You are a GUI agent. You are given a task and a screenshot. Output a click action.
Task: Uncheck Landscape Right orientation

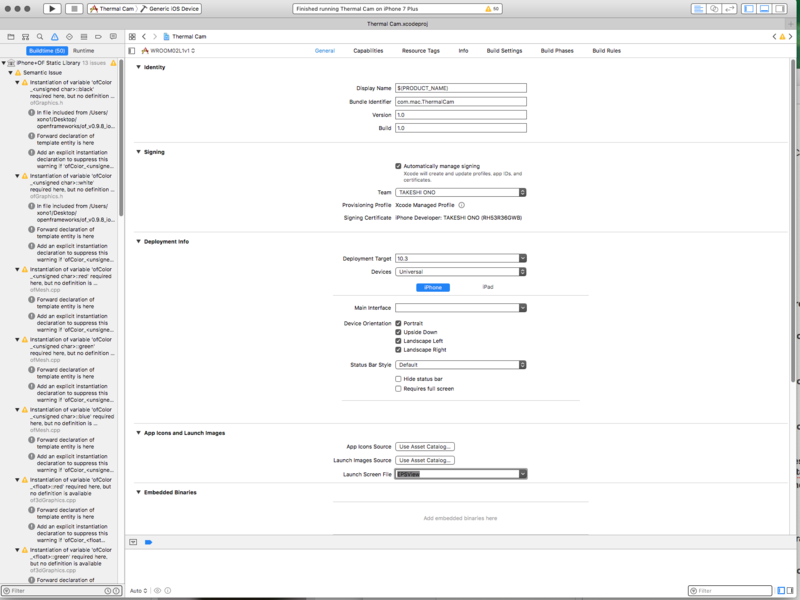coord(398,350)
